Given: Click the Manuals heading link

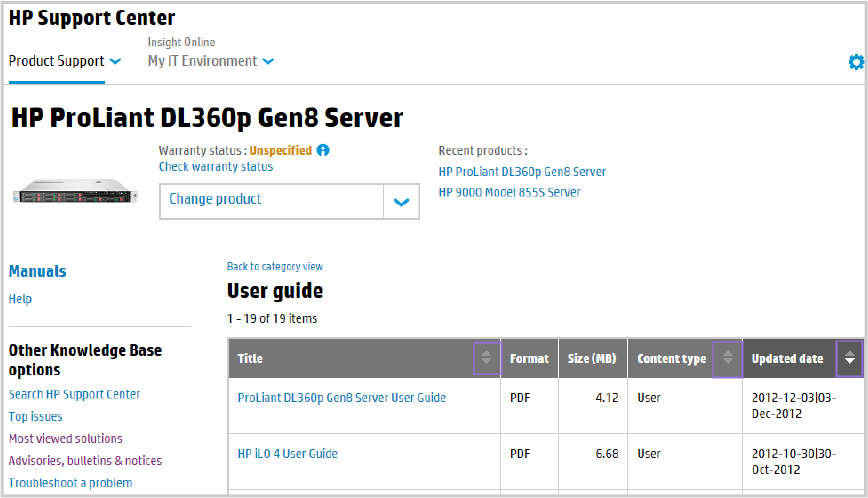Looking at the screenshot, I should click(38, 271).
